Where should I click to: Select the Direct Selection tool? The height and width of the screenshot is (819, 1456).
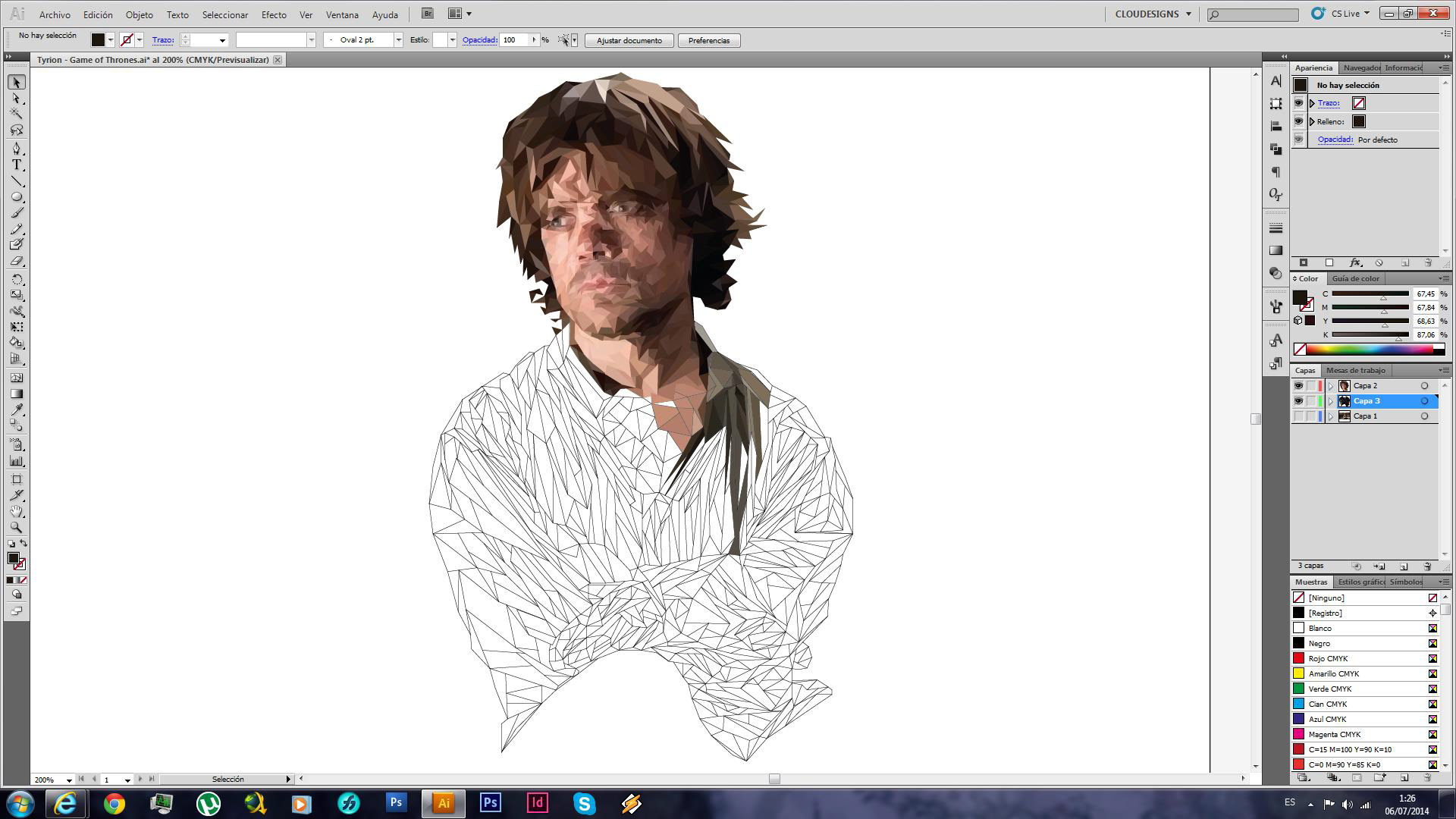coord(17,98)
